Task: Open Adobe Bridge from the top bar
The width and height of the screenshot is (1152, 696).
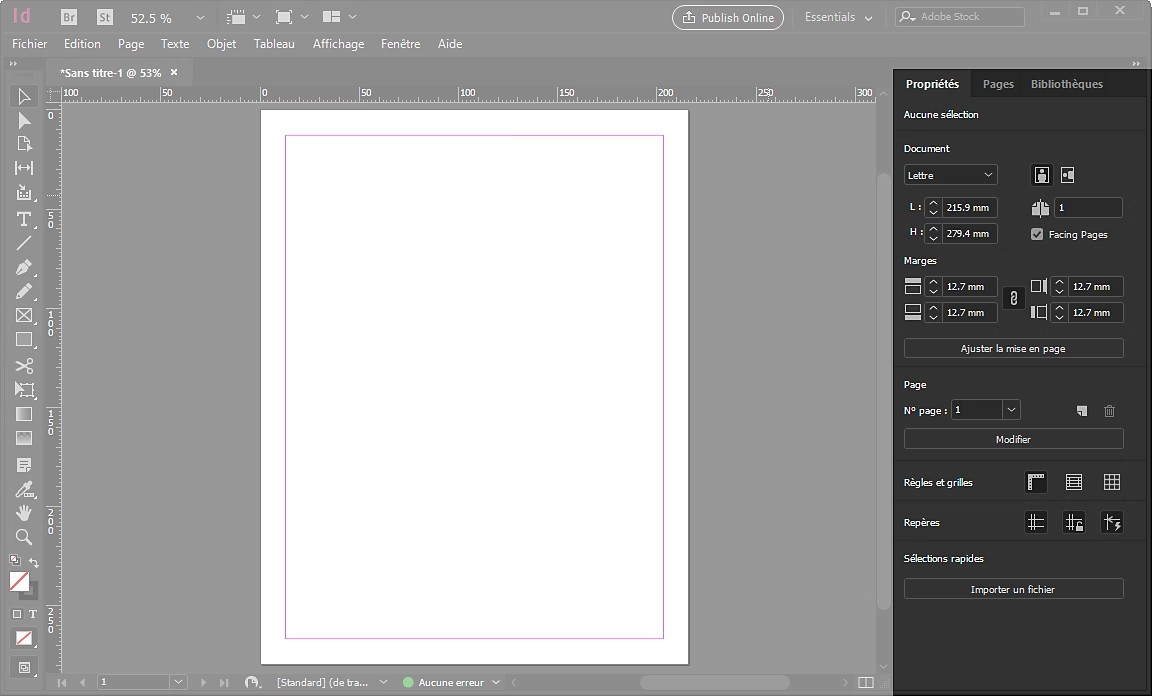Action: click(x=68, y=17)
